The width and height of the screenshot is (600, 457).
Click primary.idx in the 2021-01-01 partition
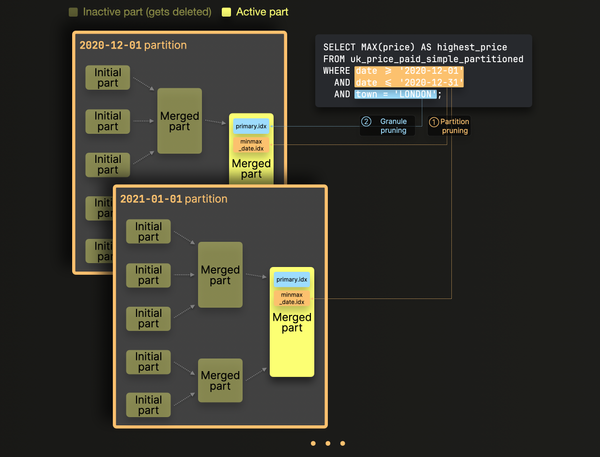pyautogui.click(x=292, y=279)
